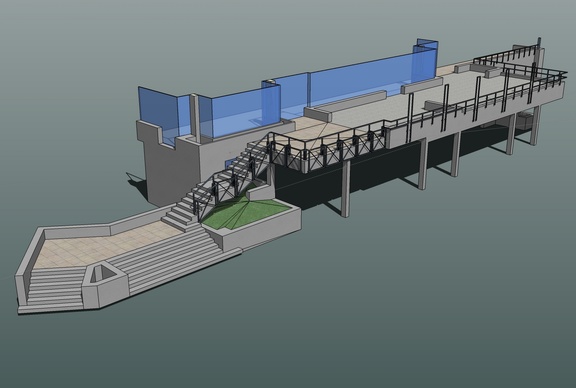576x388 pixels.
Task: Click the second support column under the deck
Action: (x=422, y=164)
